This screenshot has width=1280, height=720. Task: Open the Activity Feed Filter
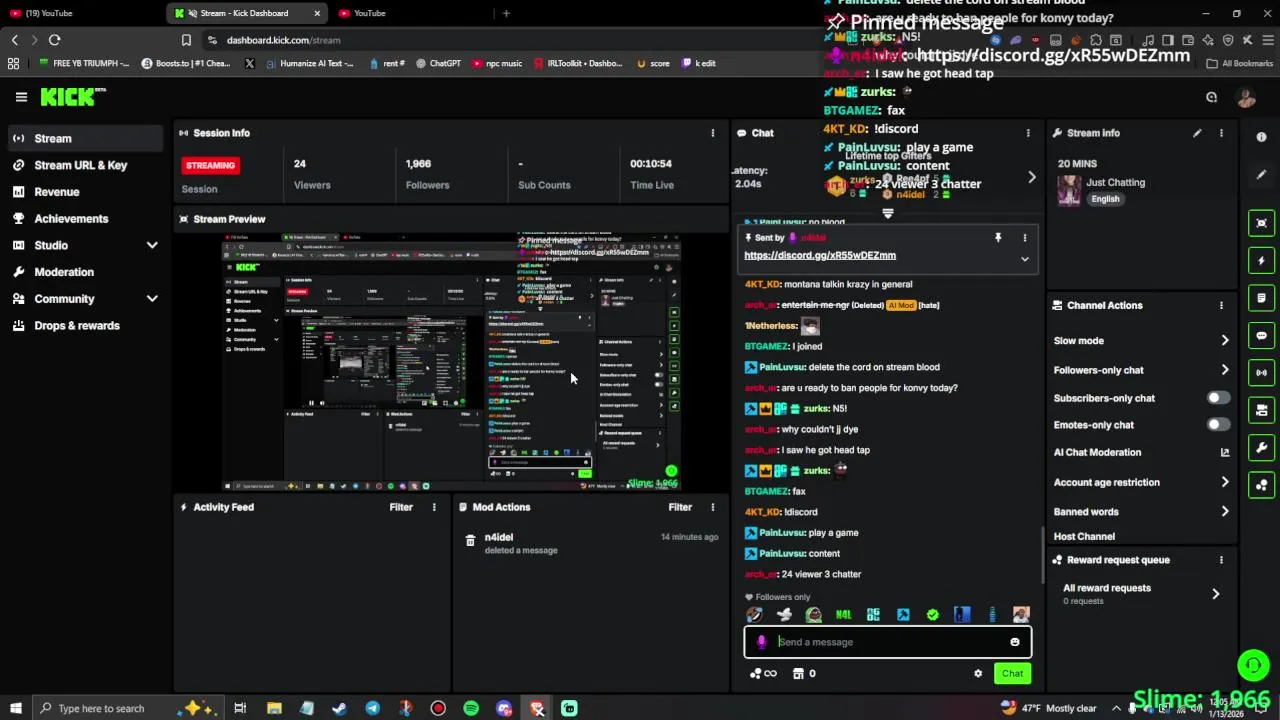pos(401,507)
